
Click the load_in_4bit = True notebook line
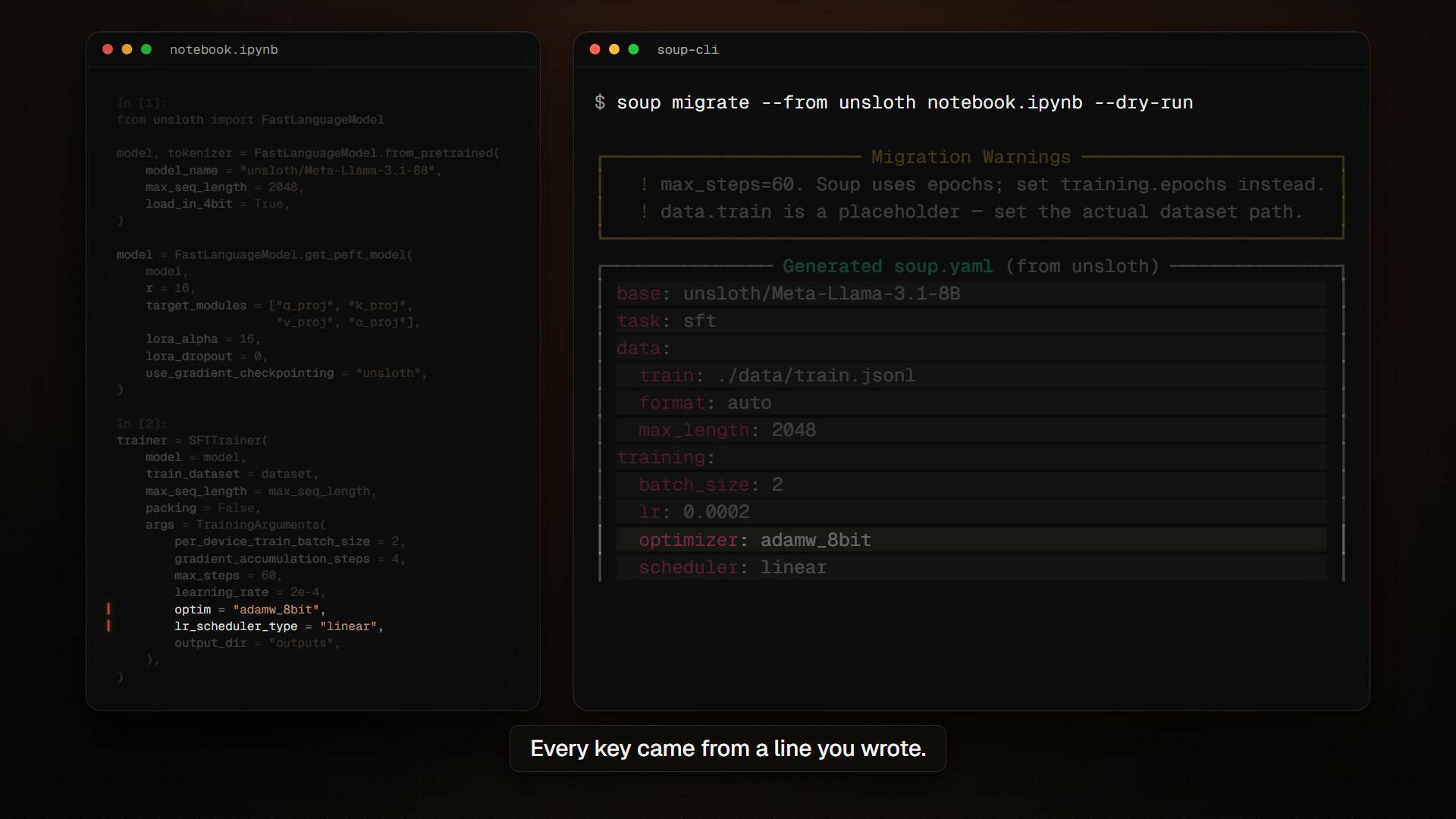[x=218, y=204]
